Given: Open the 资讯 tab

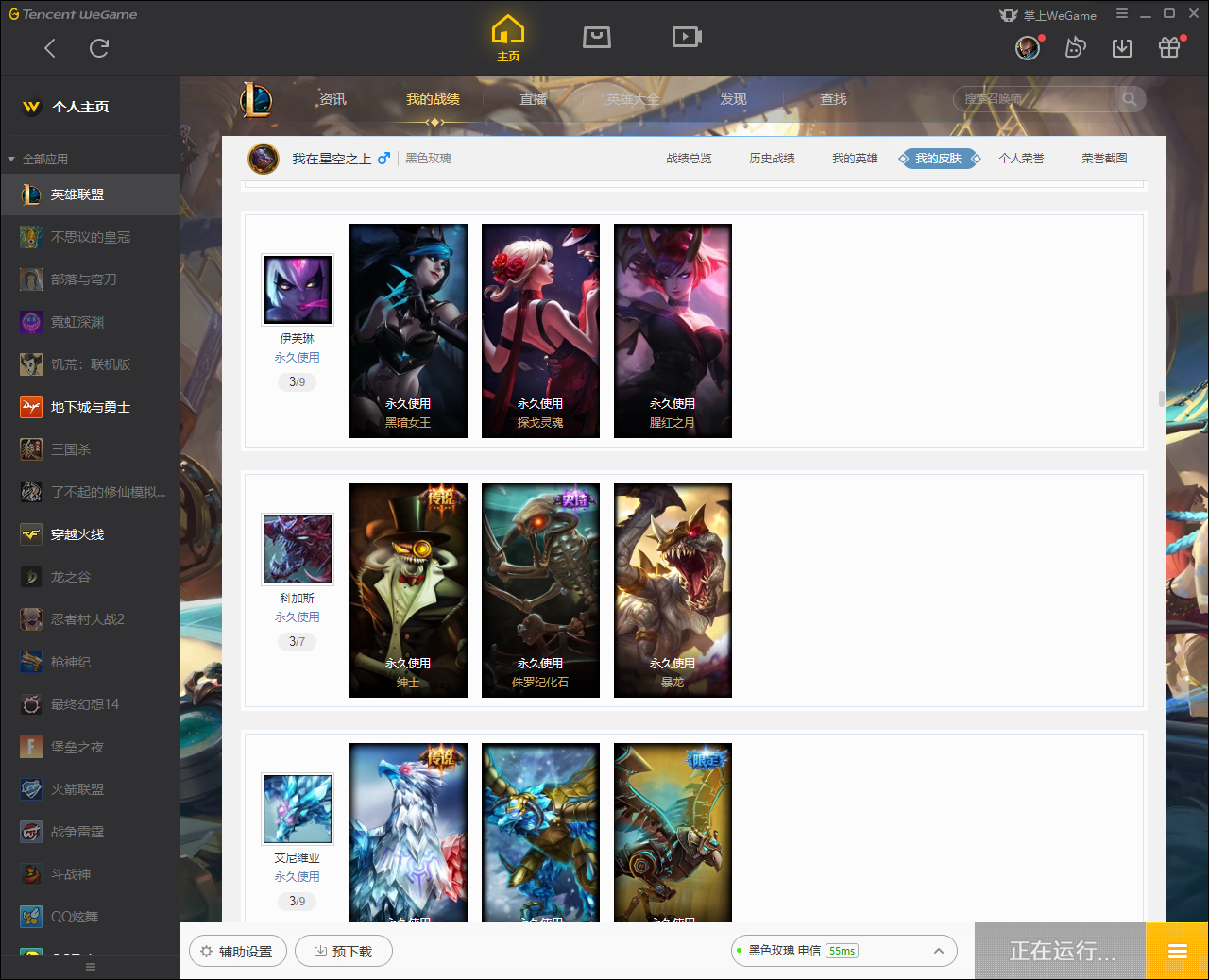Looking at the screenshot, I should (x=332, y=99).
